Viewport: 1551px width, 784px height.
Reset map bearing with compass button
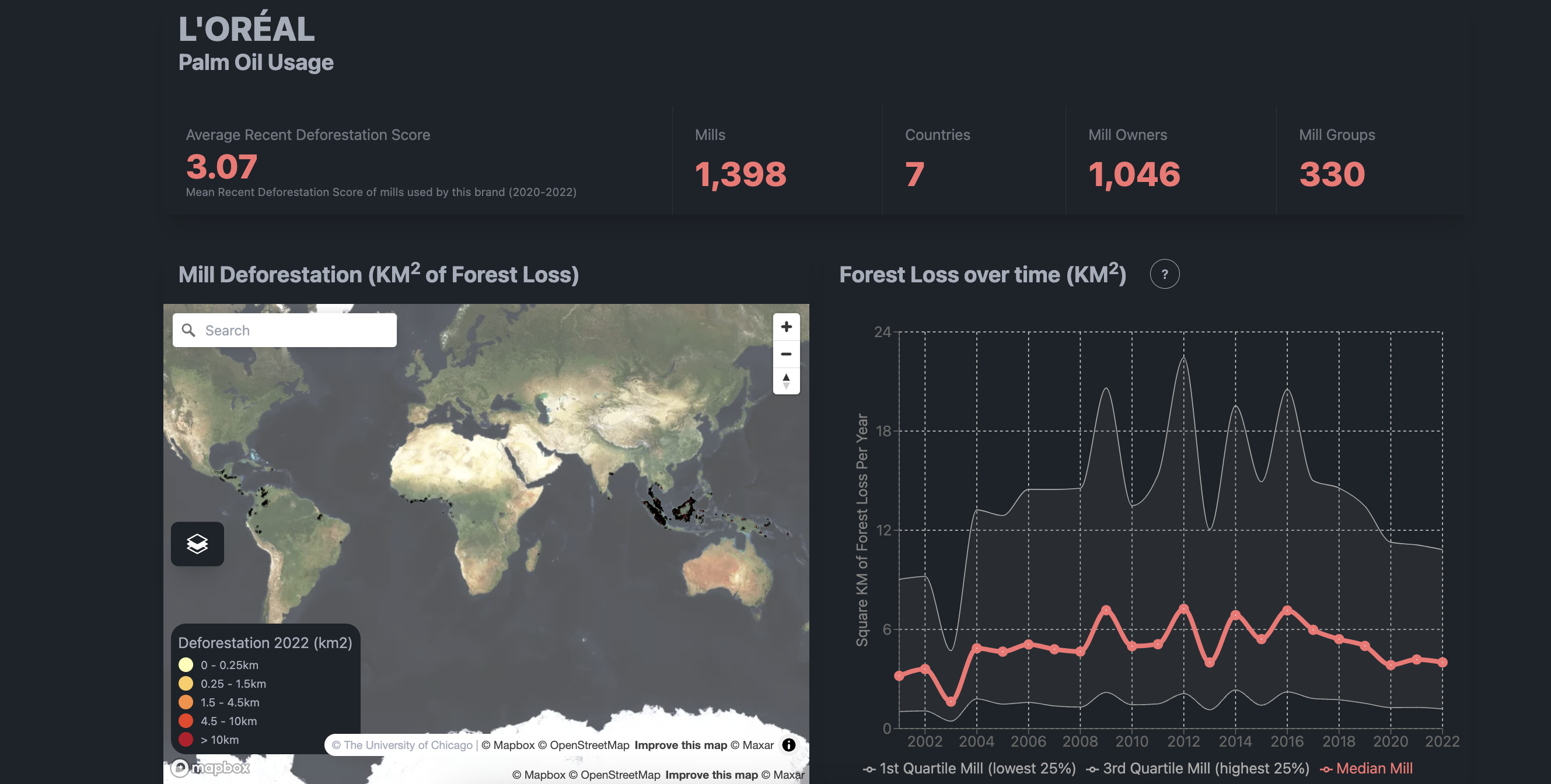point(786,381)
